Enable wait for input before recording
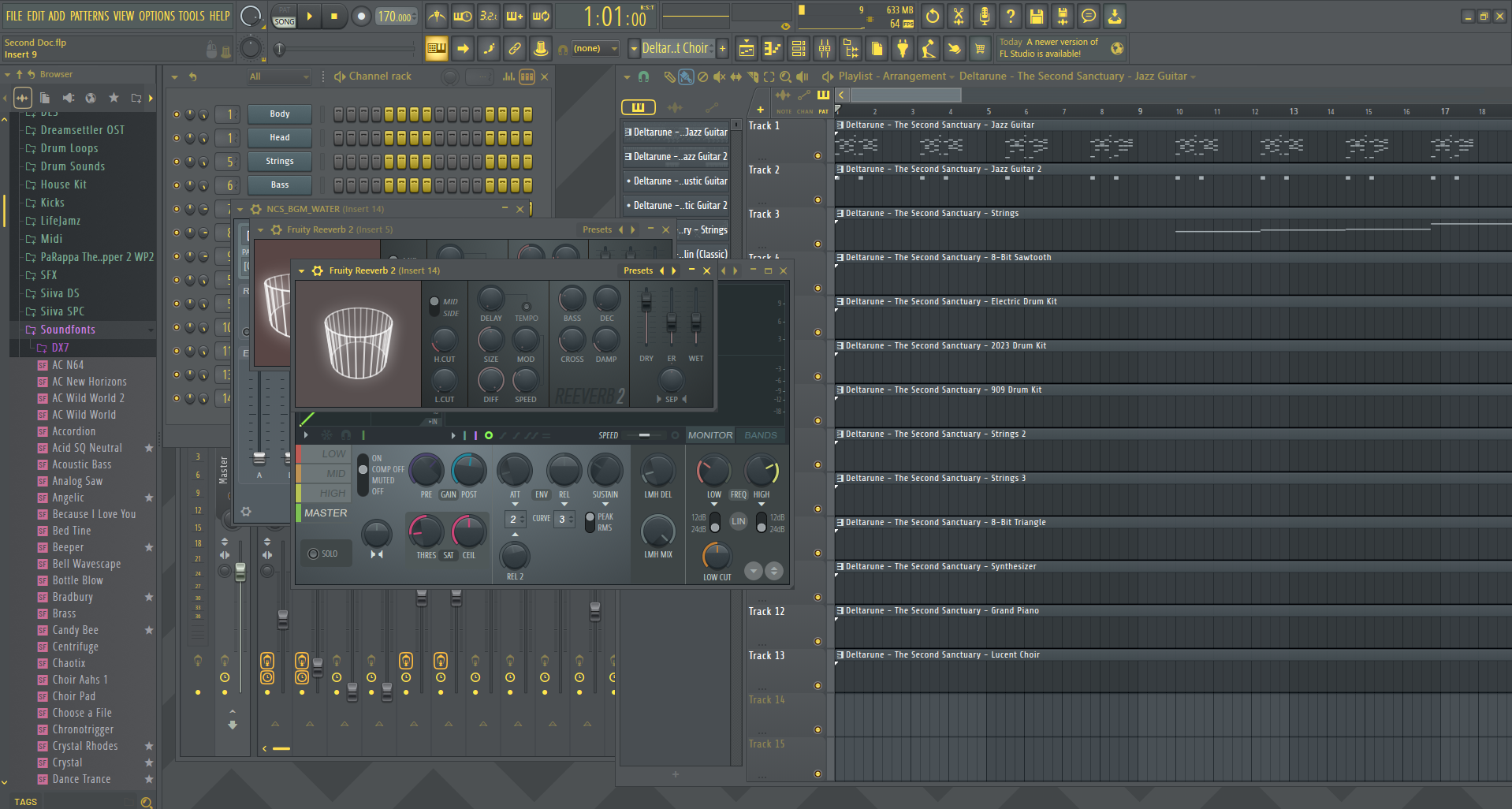The width and height of the screenshot is (1512, 809). (463, 16)
